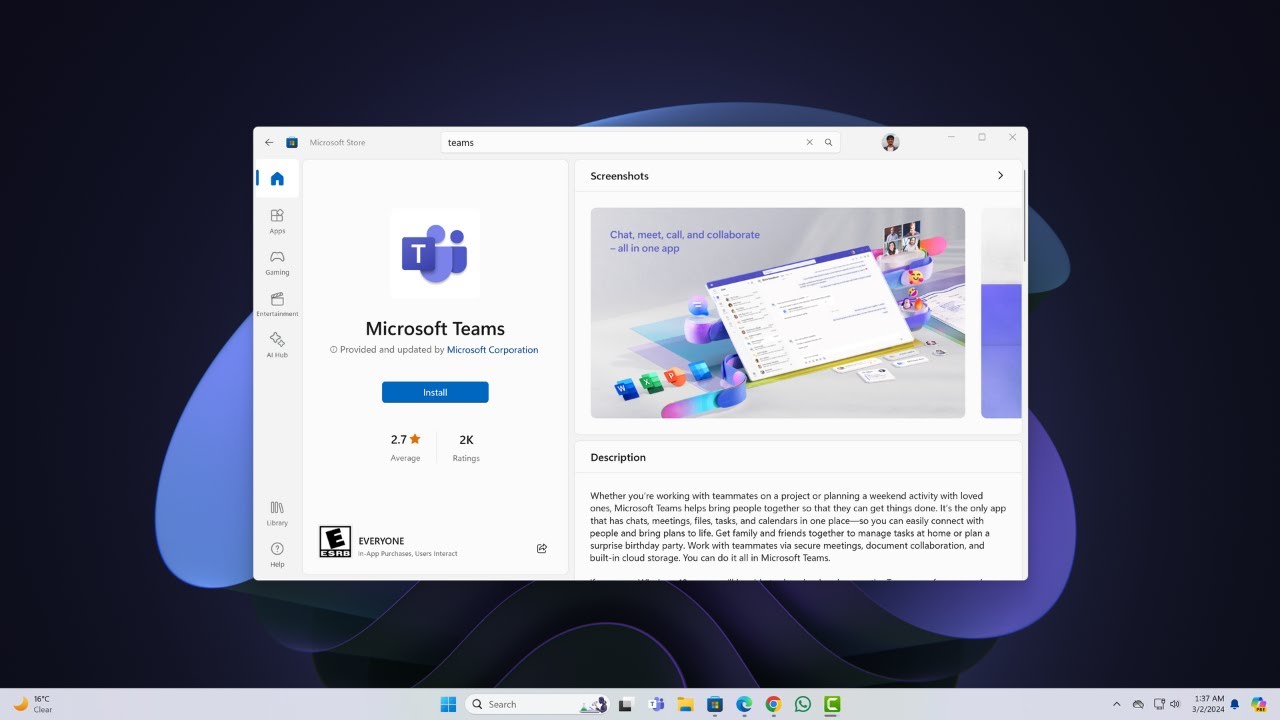Screen dimensions: 1280x720
Task: Show hidden system tray icons
Action: [1117, 704]
